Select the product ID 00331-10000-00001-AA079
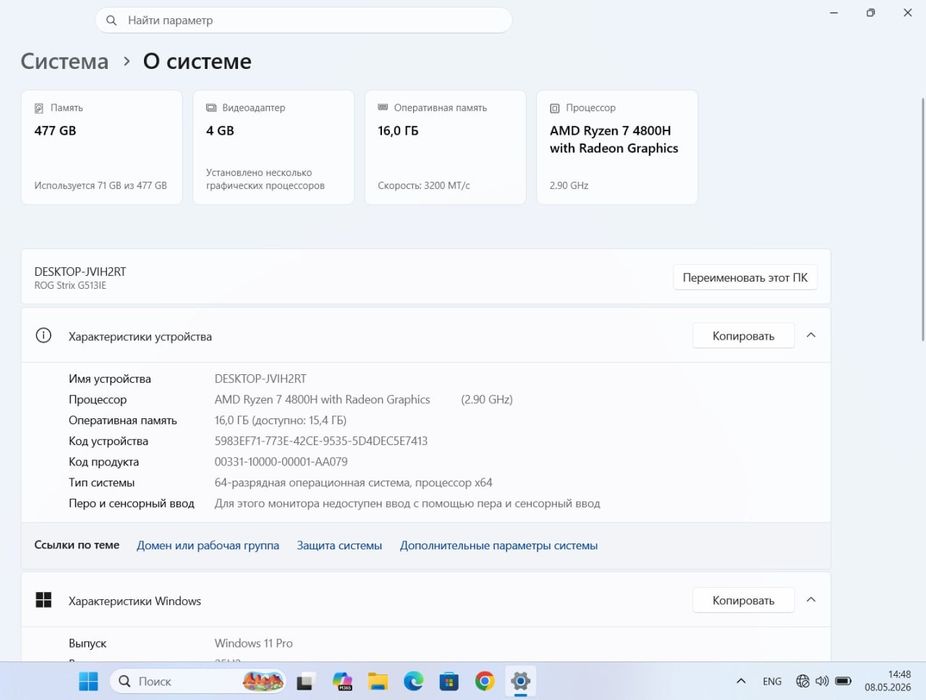This screenshot has height=700, width=926. (x=281, y=461)
